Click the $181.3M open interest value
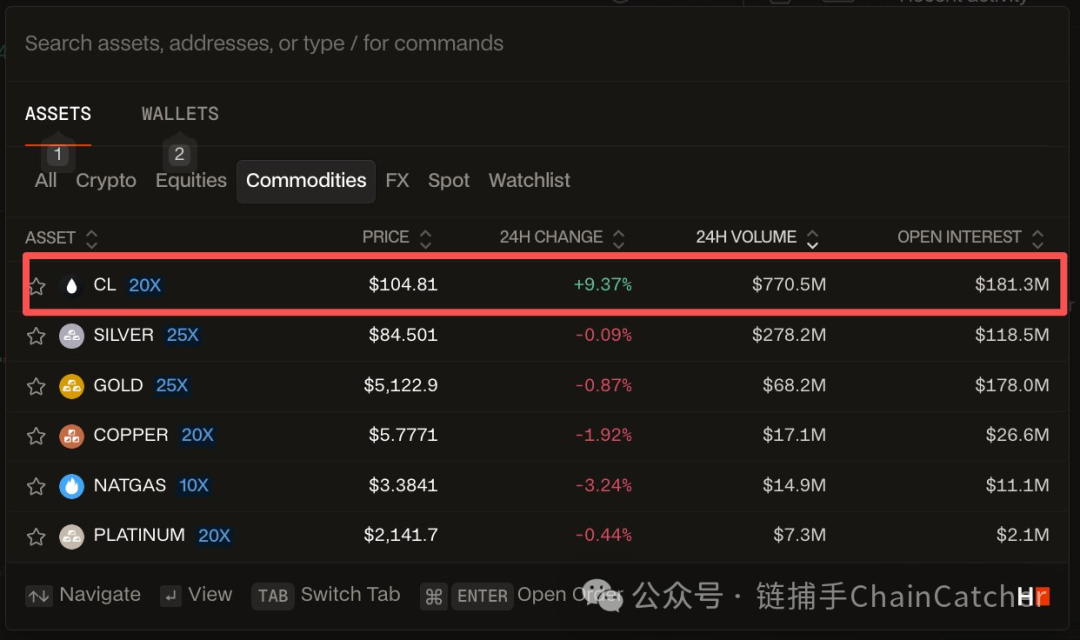 [1012, 285]
